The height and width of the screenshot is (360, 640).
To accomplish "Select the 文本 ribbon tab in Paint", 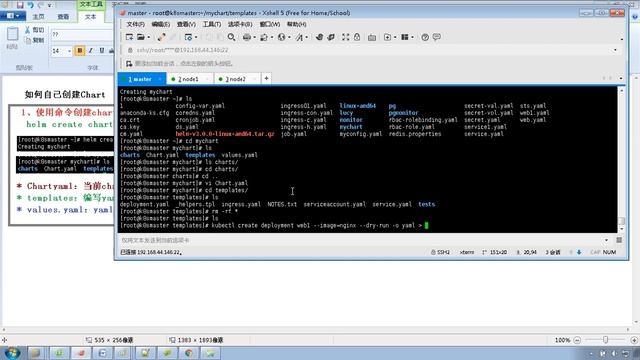I will click(x=90, y=16).
